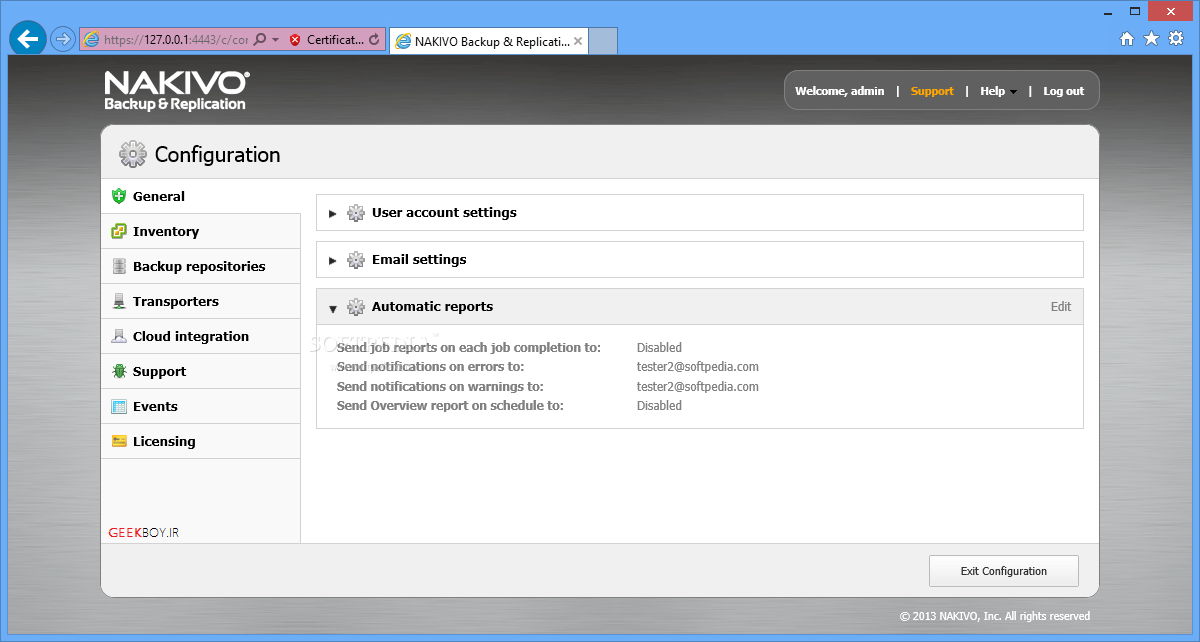Click gear icon beside User account settings
Screen dimensions: 1200x642
point(355,213)
